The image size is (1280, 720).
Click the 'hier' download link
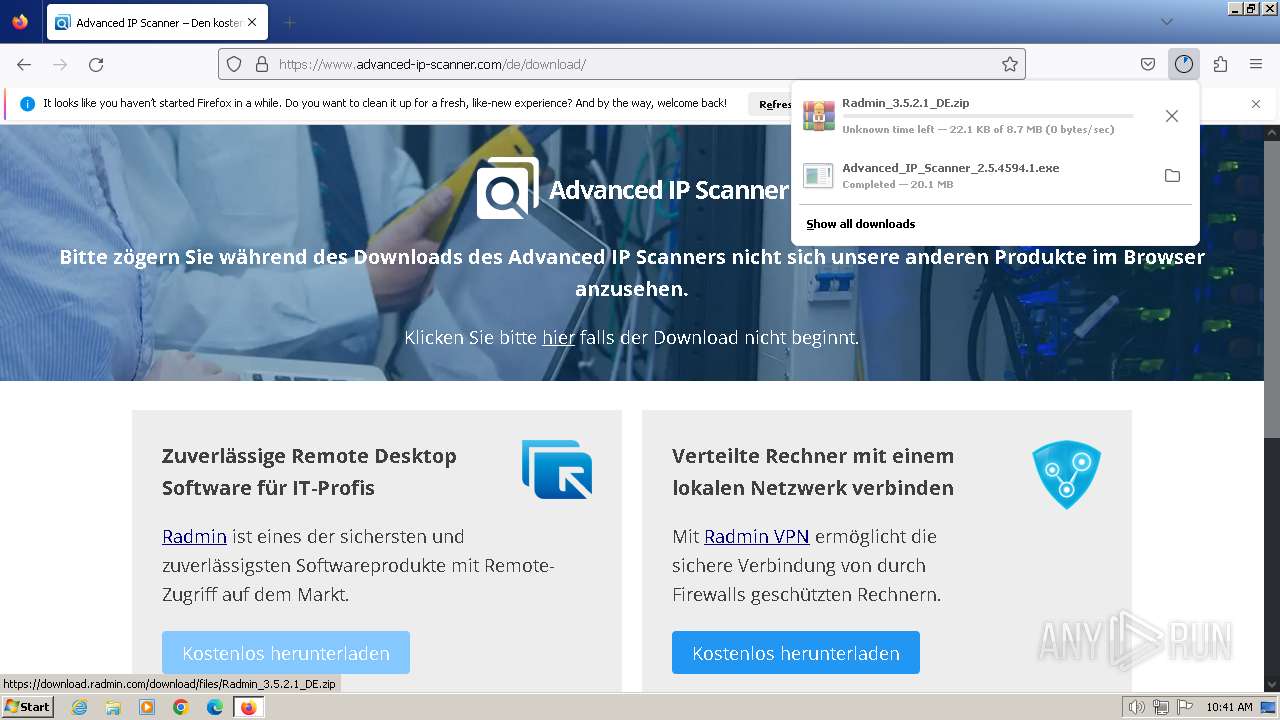tap(558, 338)
